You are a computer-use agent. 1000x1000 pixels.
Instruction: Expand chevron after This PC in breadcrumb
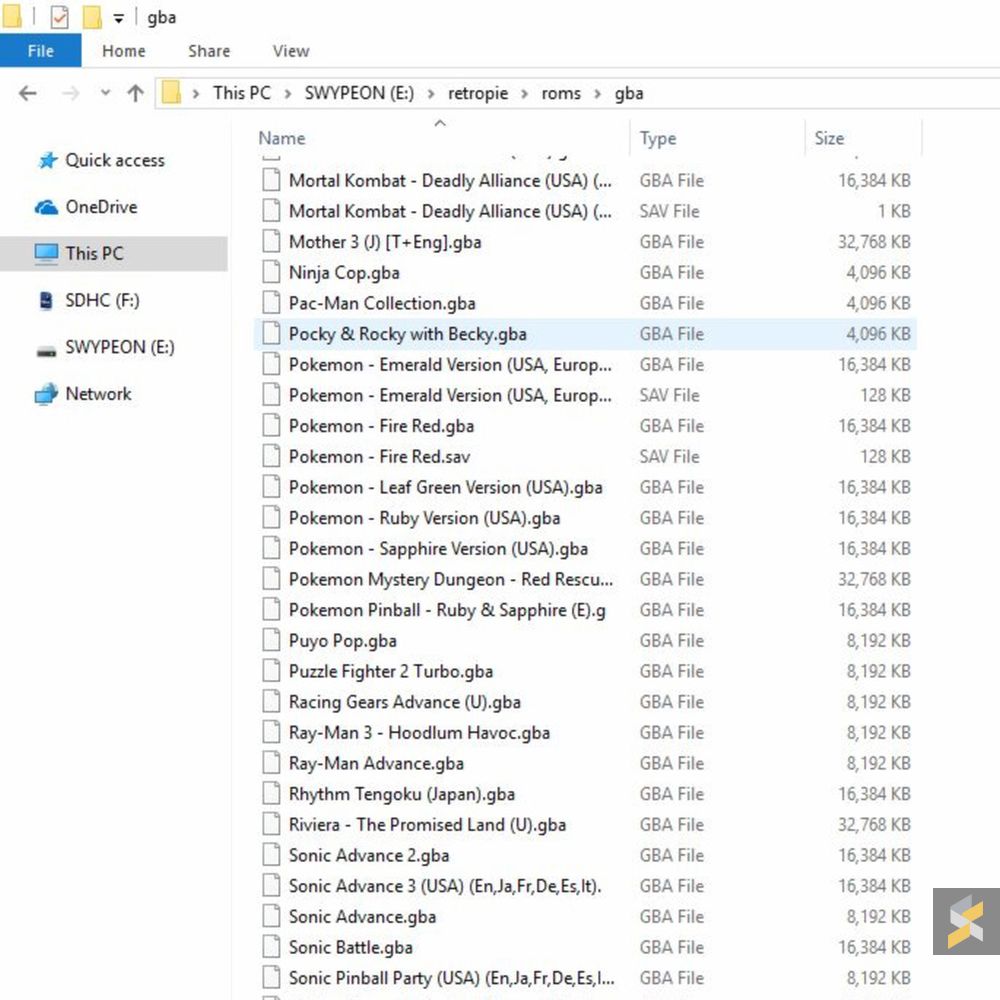288,94
